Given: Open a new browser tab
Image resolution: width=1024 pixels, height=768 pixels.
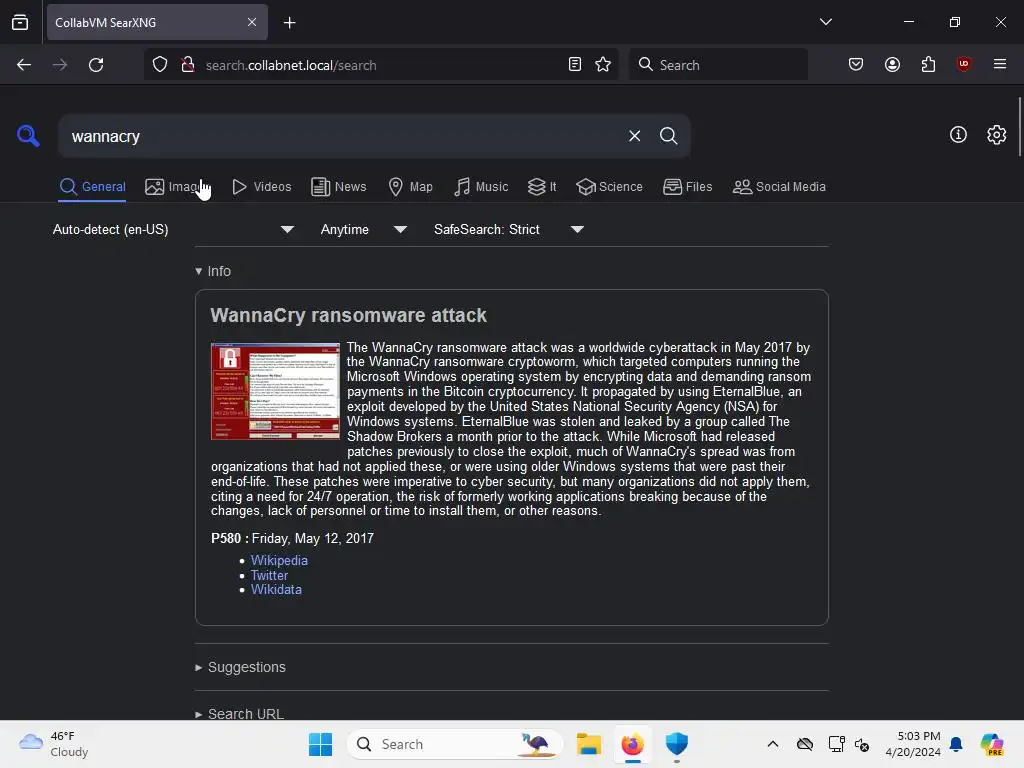Looking at the screenshot, I should pyautogui.click(x=289, y=23).
